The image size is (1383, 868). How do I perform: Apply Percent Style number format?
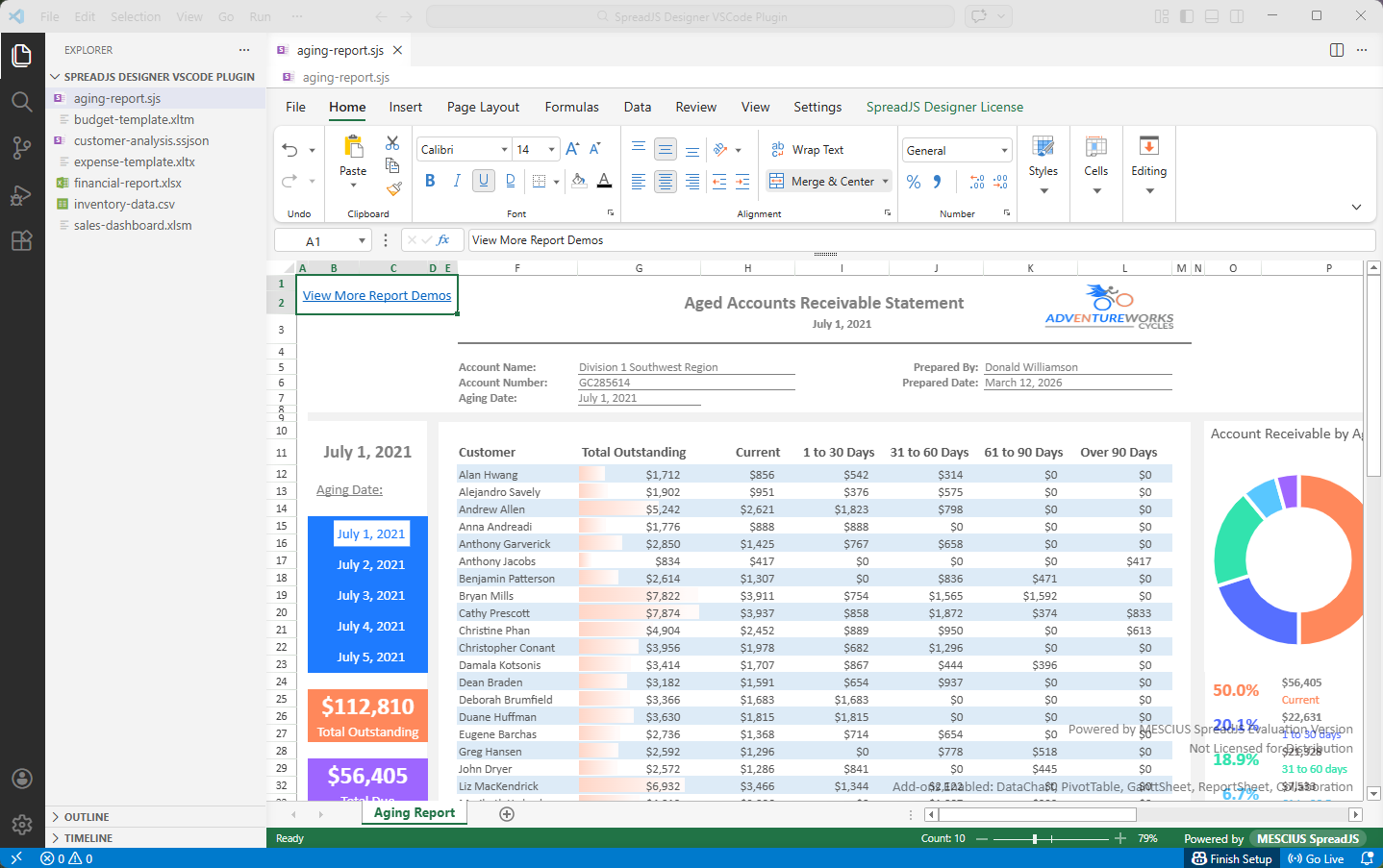914,182
